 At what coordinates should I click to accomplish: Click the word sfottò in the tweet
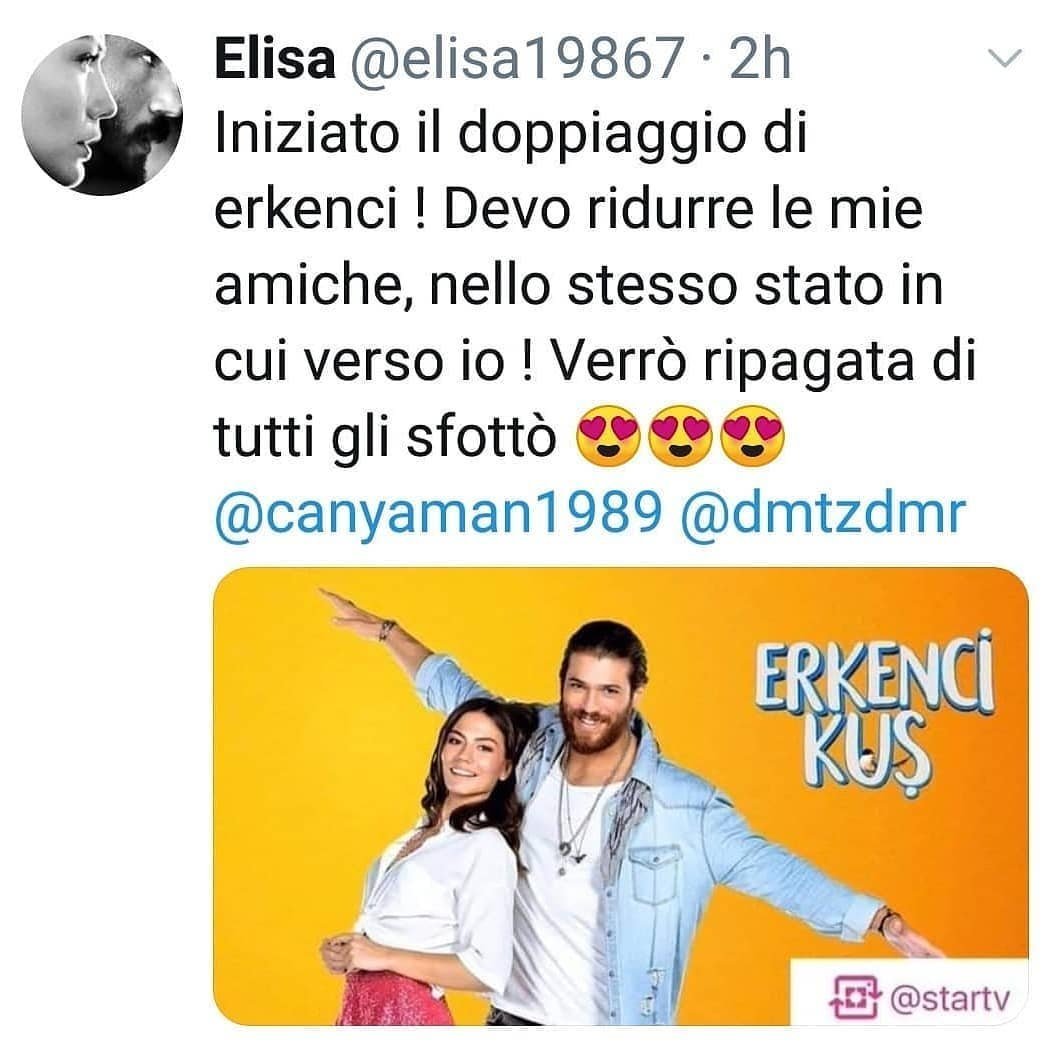482,438
